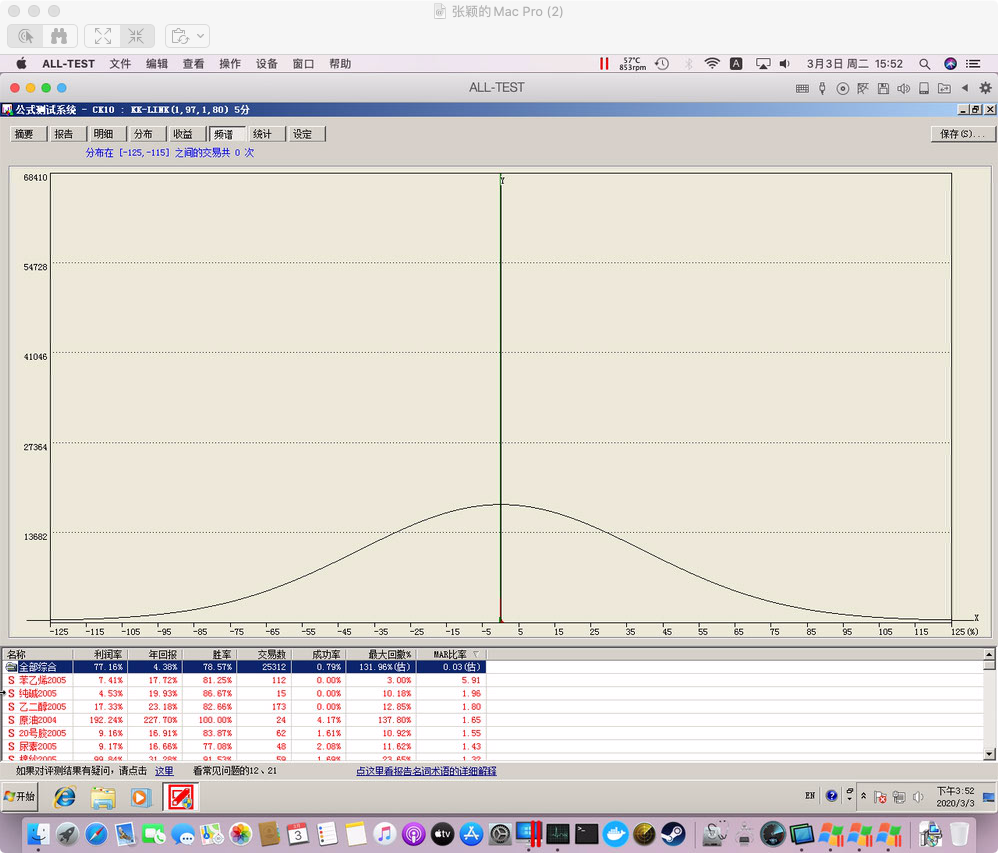The height and width of the screenshot is (853, 998).
Task: Open the report glossary explanation link
Action: click(x=426, y=771)
